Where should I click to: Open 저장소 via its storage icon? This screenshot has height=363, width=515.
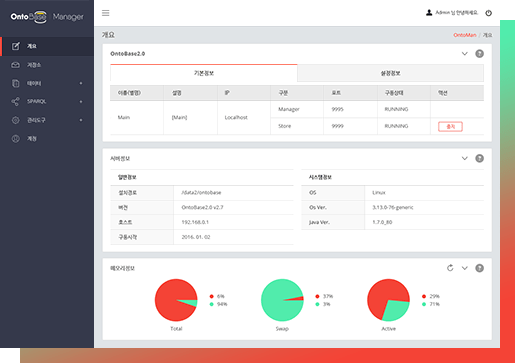[x=16, y=65]
